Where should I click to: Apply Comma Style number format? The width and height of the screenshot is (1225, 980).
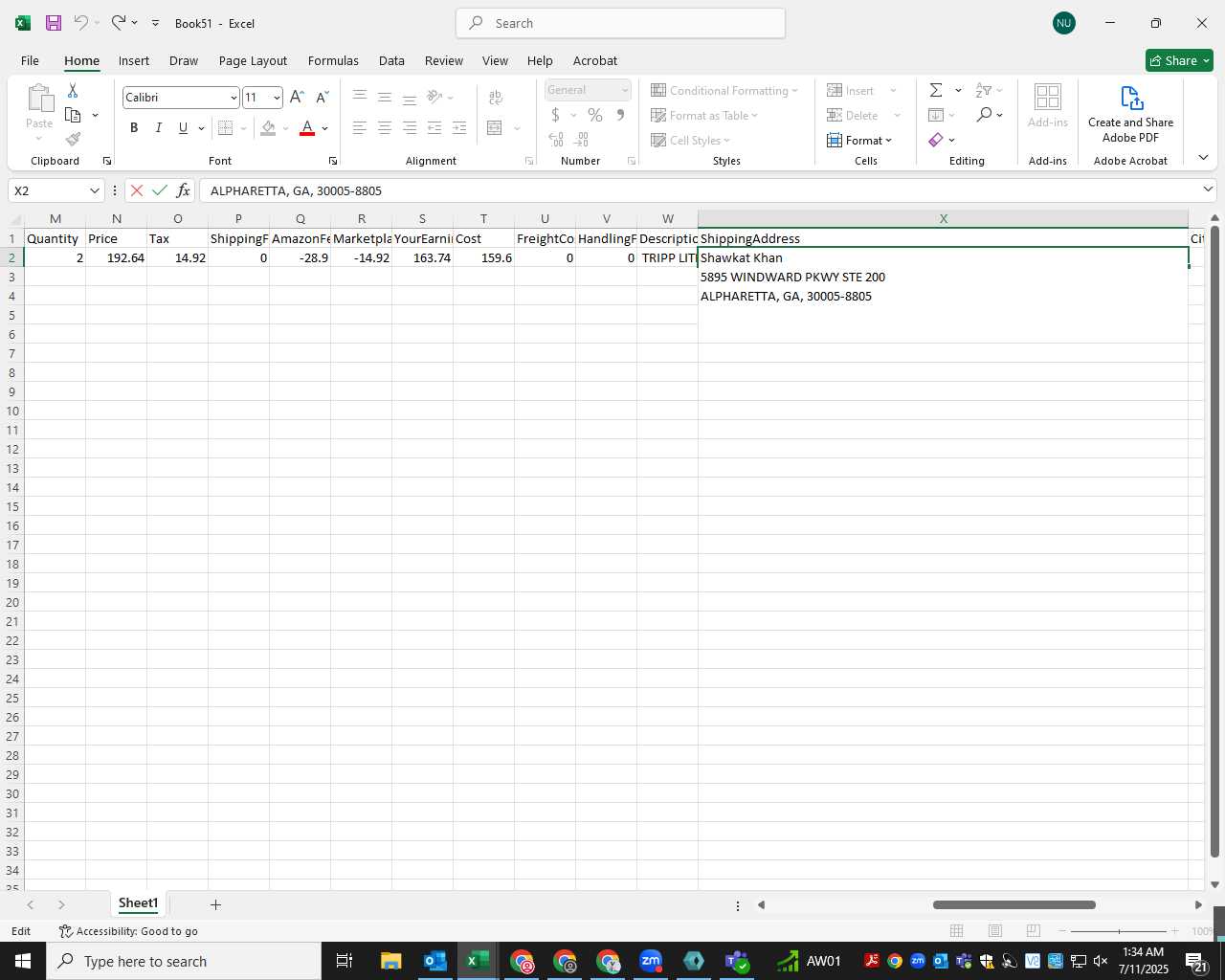click(x=620, y=115)
